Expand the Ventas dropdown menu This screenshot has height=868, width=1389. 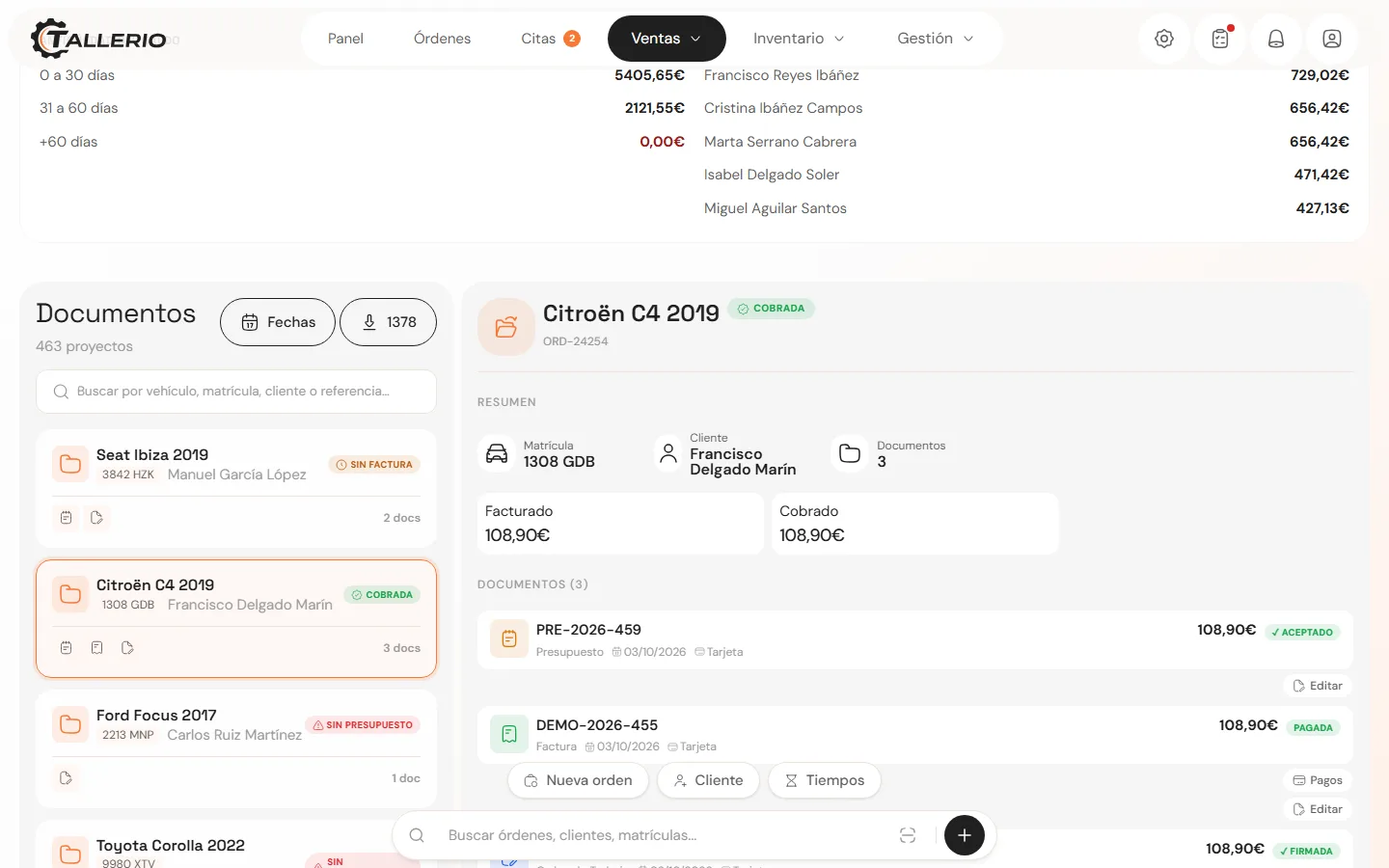pyautogui.click(x=667, y=39)
